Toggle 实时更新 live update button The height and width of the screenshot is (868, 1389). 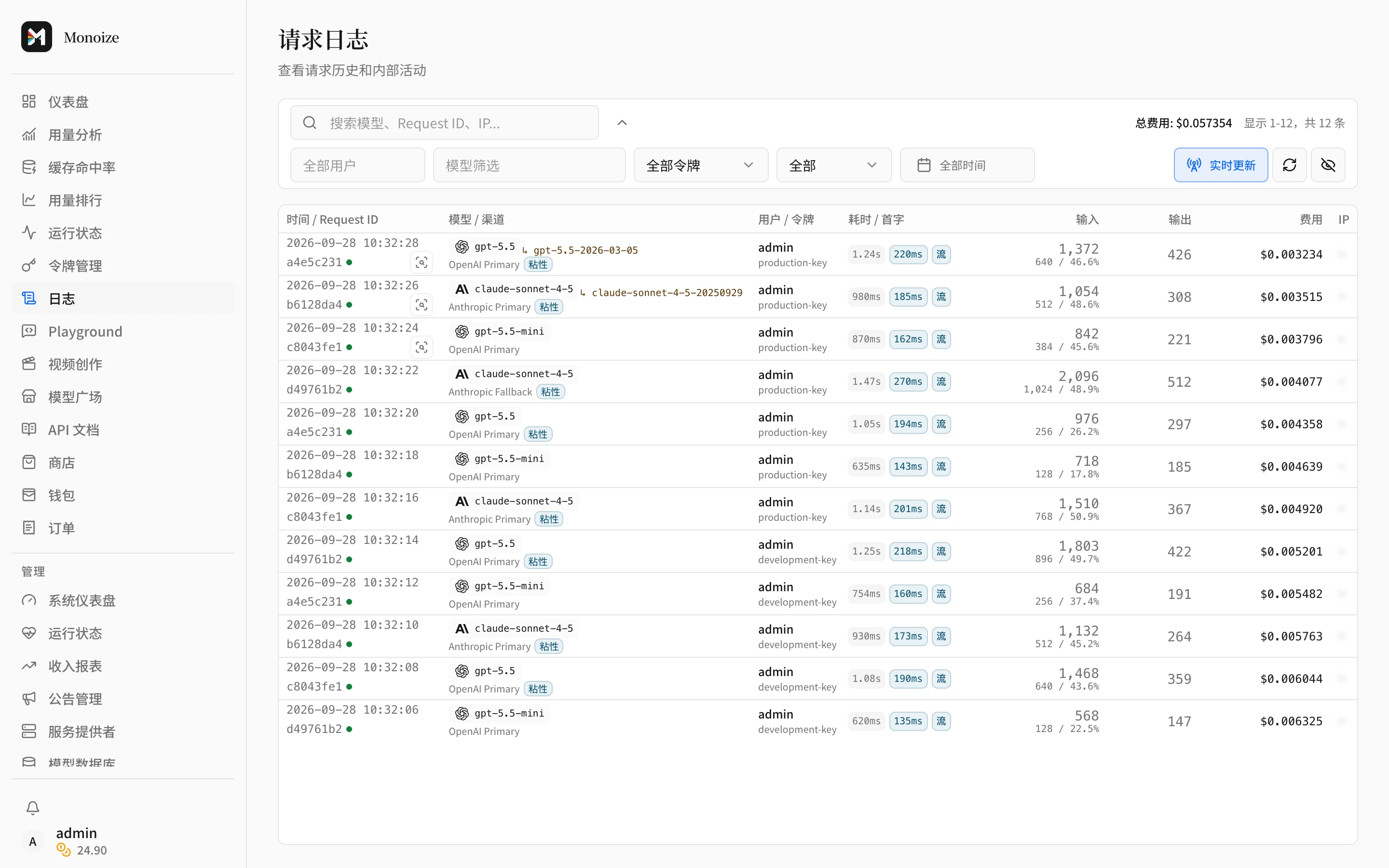pos(1221,165)
